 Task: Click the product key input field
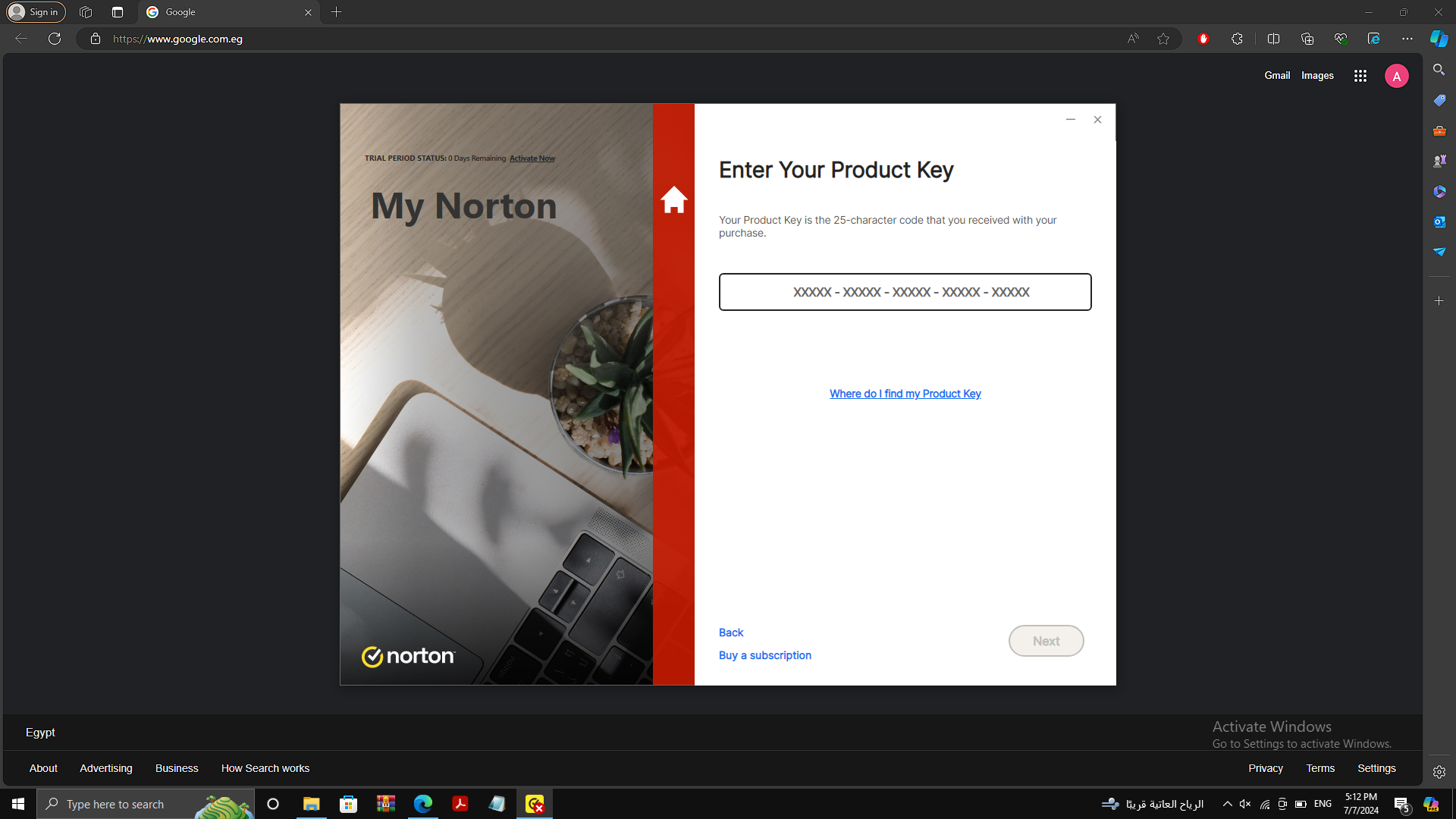coord(905,292)
